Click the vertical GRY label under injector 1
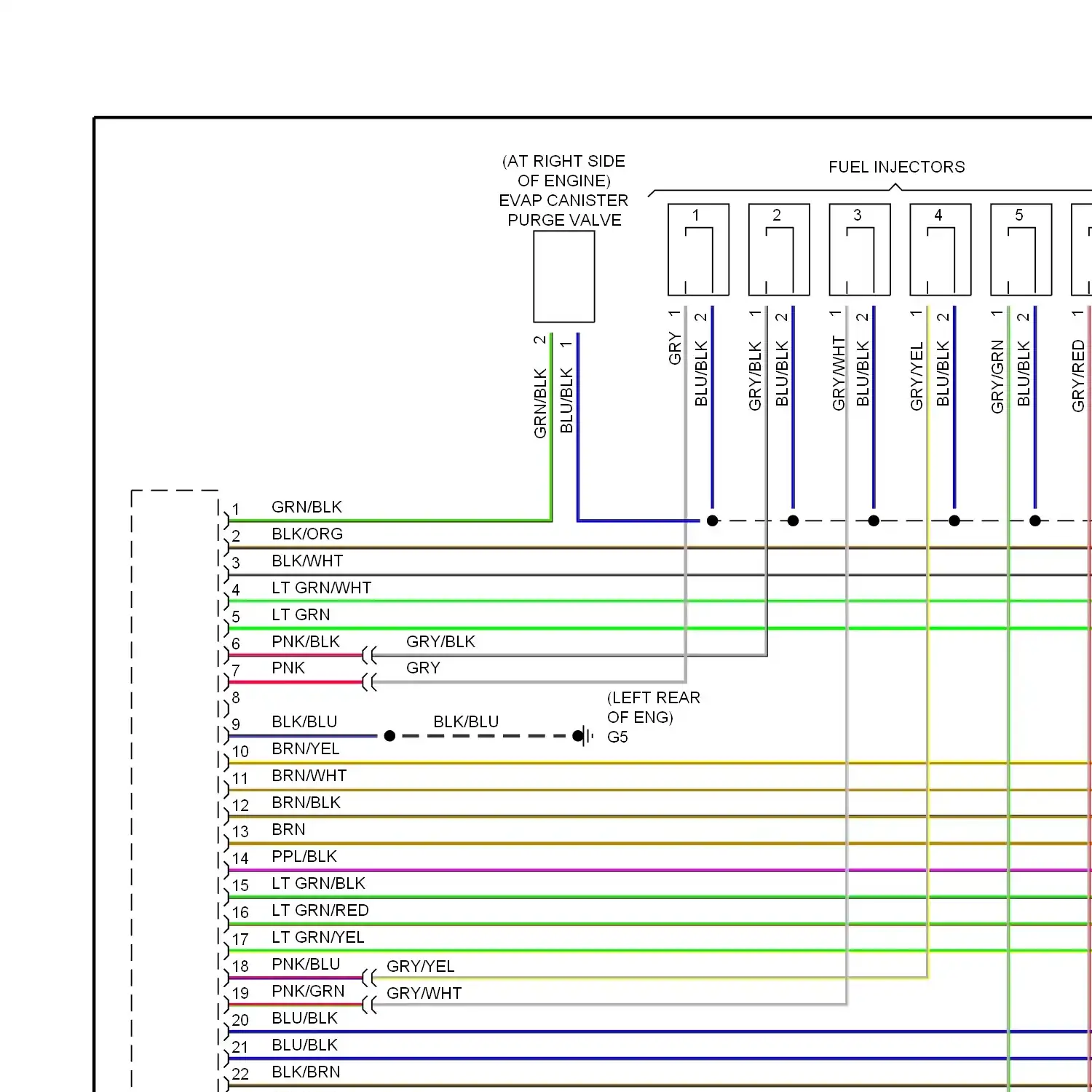This screenshot has width=1092, height=1092. coord(675,349)
